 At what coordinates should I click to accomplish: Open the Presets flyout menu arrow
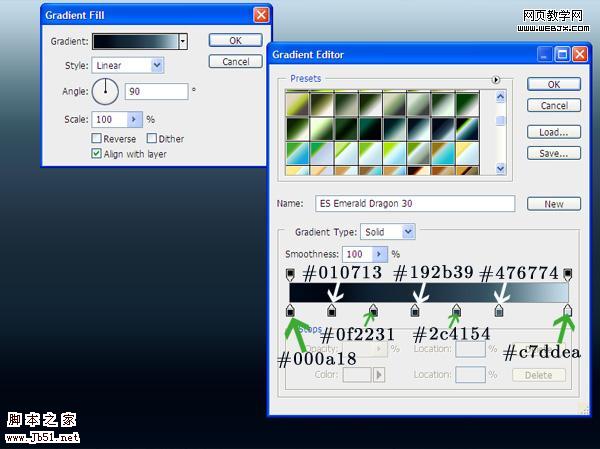tap(496, 80)
